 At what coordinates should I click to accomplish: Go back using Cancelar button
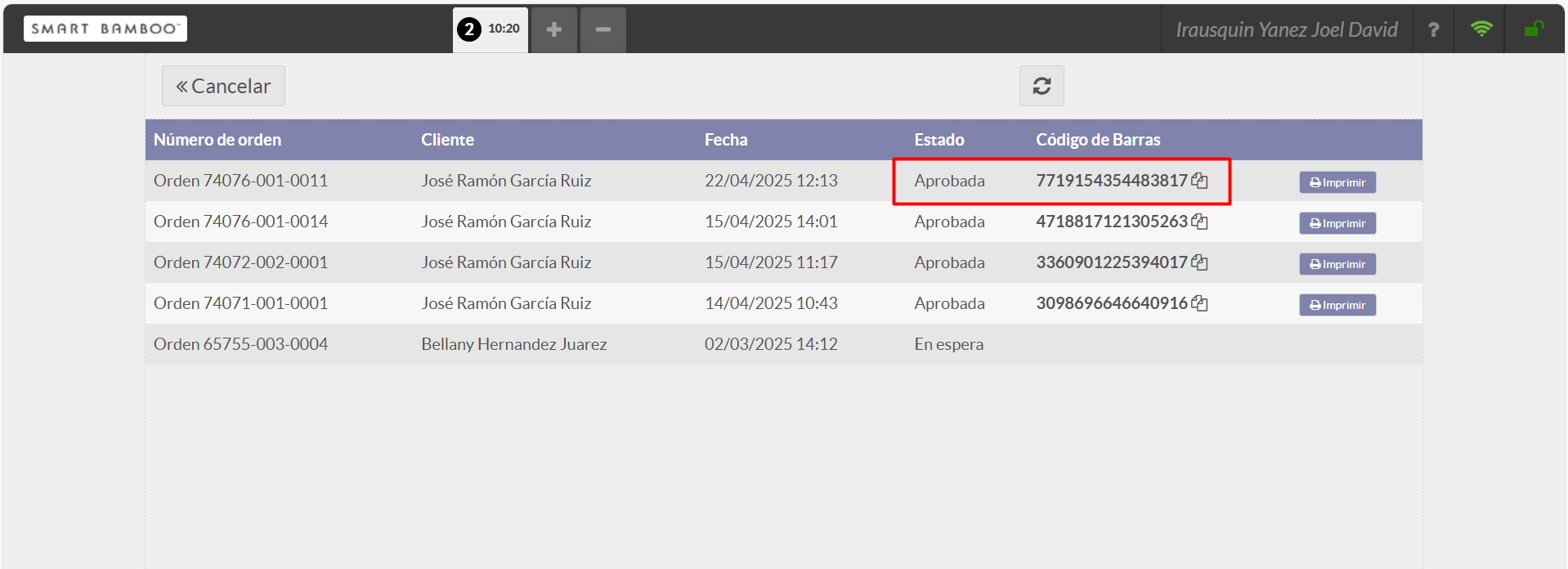[x=223, y=86]
